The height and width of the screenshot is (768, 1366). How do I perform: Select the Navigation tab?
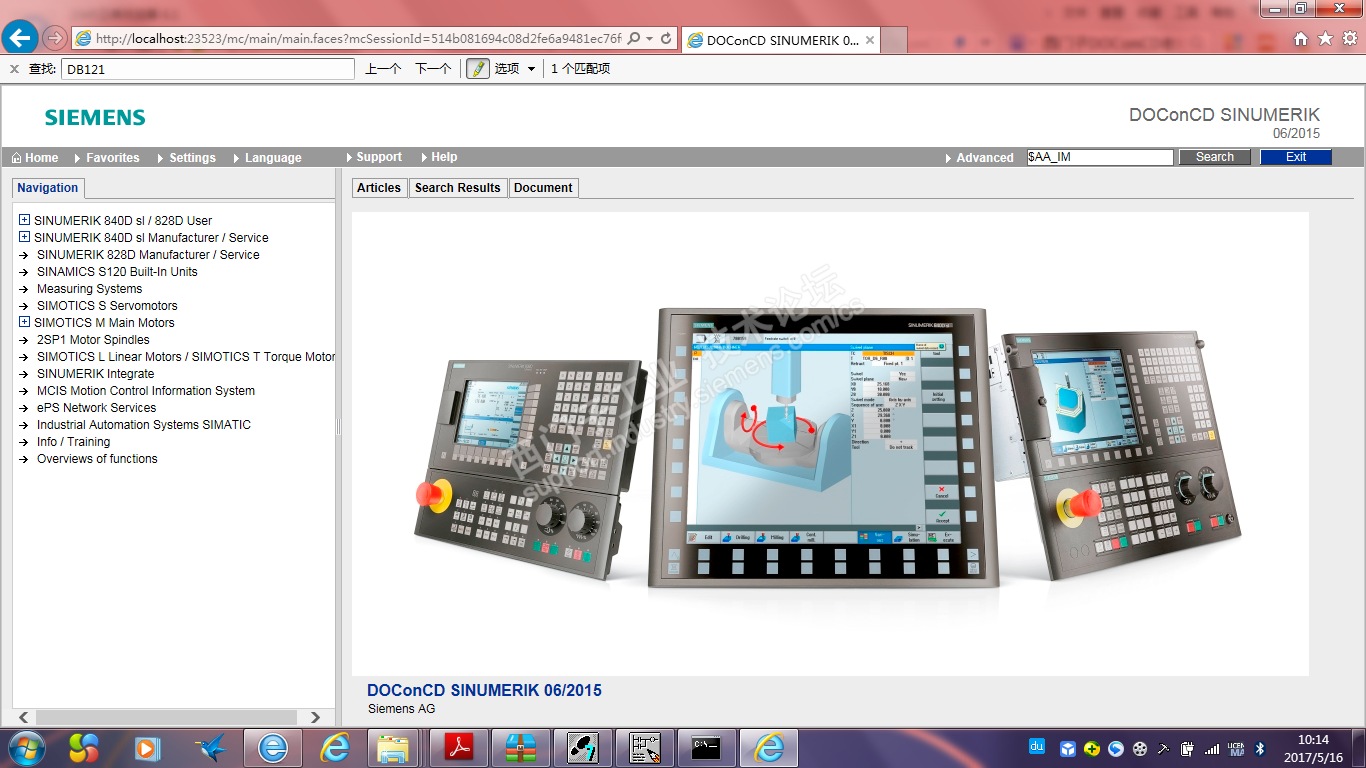[x=47, y=188]
